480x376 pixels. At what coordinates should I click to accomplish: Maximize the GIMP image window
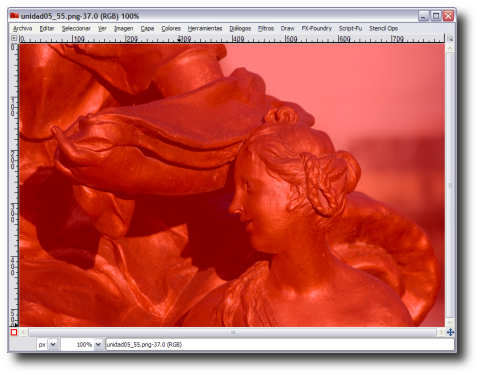(436, 16)
